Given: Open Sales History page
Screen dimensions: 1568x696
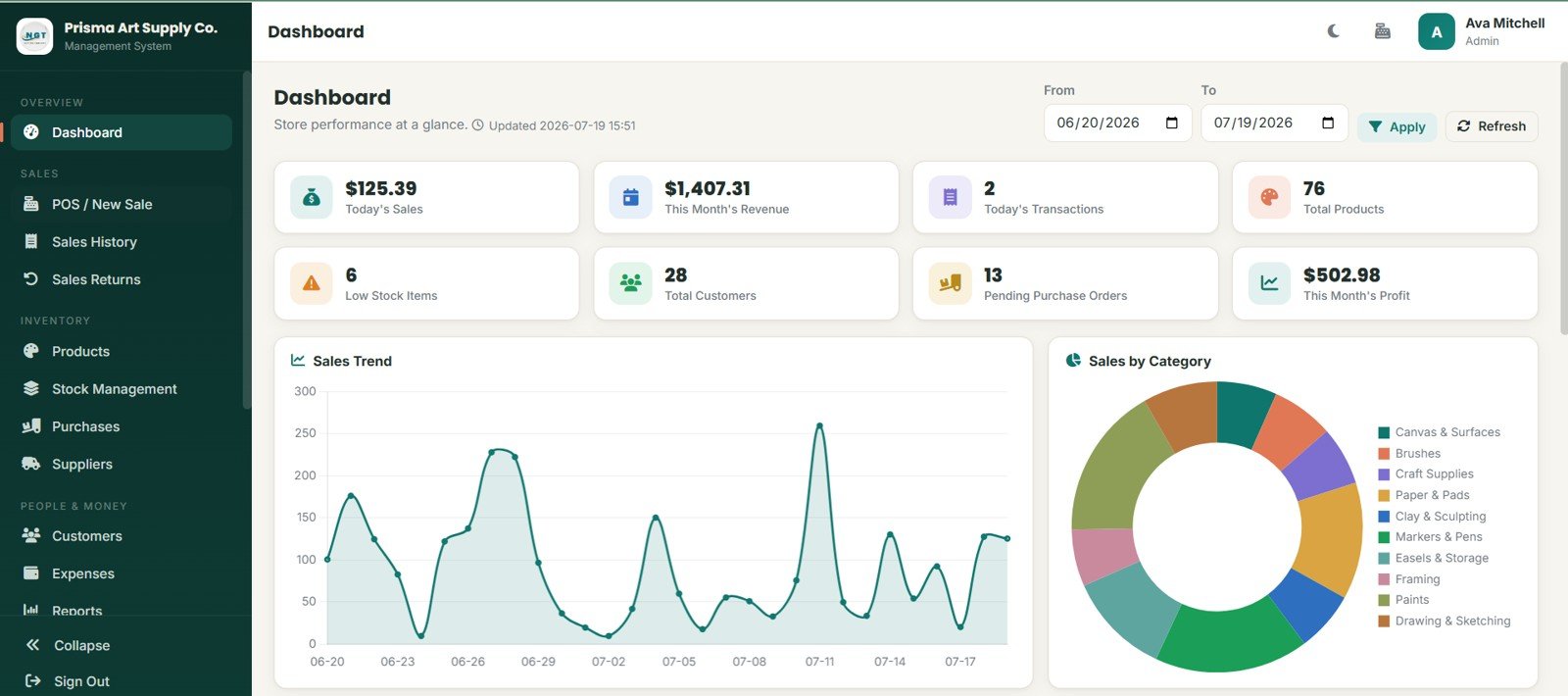Looking at the screenshot, I should [122, 241].
